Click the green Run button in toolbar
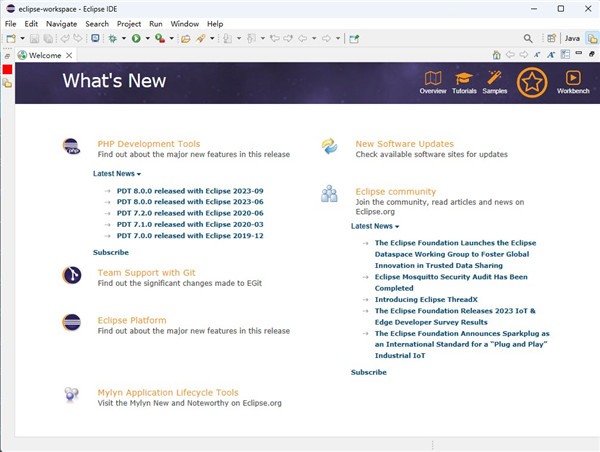The width and height of the screenshot is (600, 452). (x=135, y=38)
